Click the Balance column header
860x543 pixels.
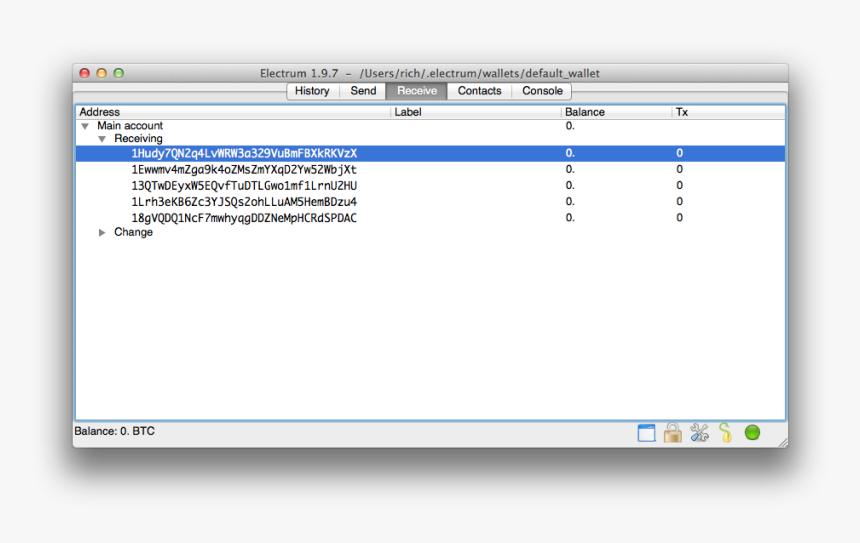click(616, 112)
